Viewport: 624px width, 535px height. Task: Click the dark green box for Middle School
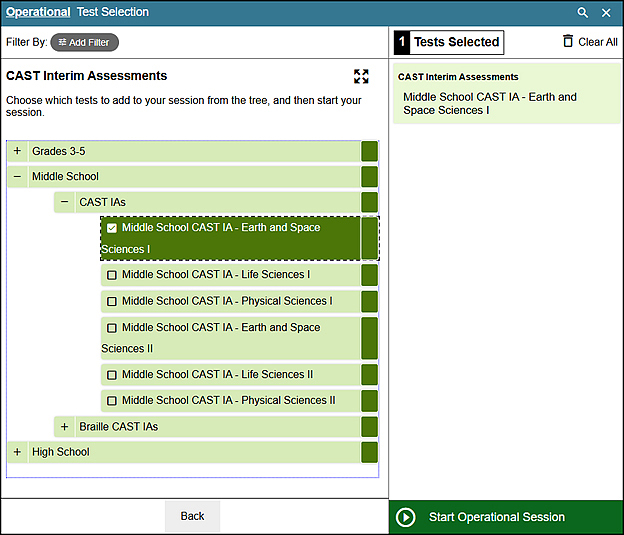369,177
